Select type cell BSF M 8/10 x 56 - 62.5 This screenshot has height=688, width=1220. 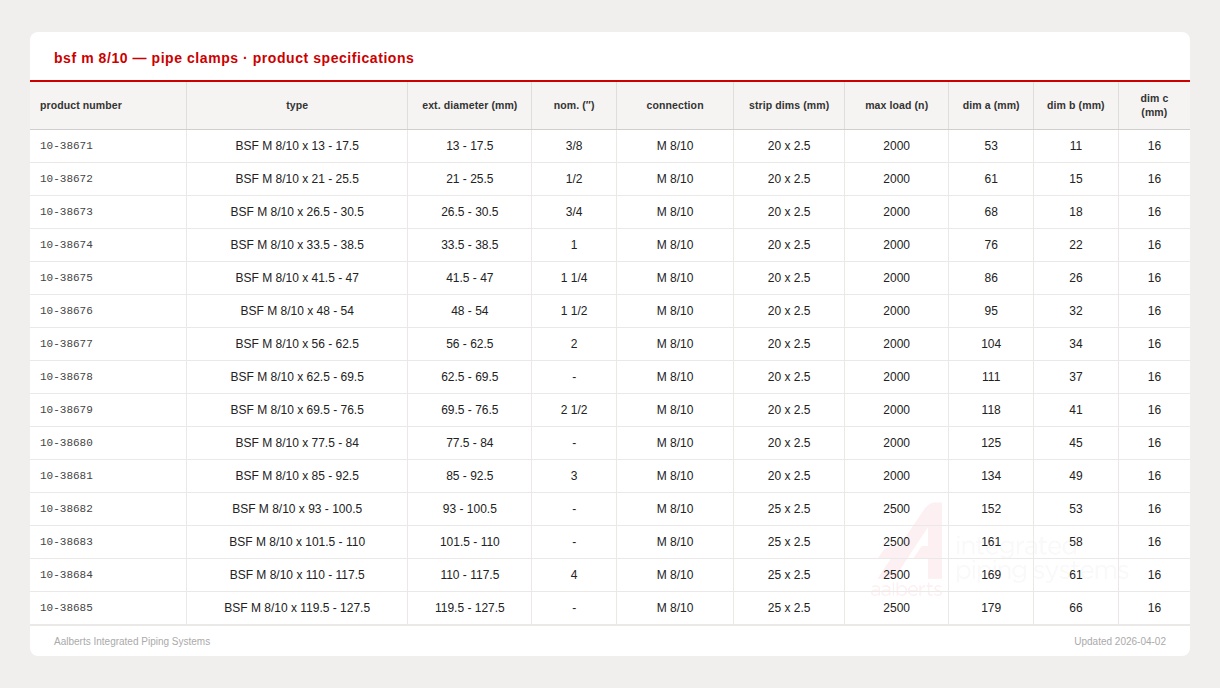click(297, 344)
